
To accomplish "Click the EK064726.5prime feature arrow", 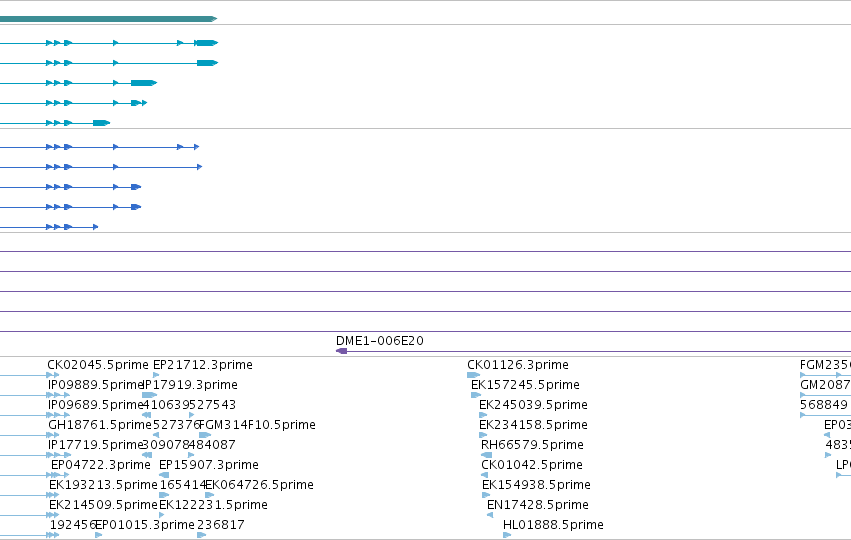I will (209, 495).
